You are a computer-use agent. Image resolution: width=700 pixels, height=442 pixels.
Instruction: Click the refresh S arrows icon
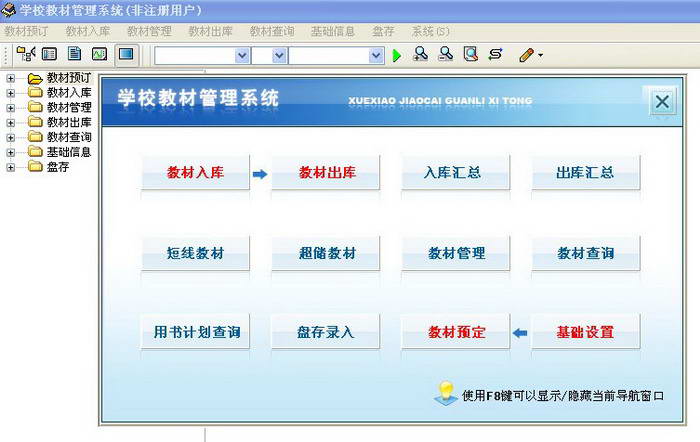(x=495, y=54)
